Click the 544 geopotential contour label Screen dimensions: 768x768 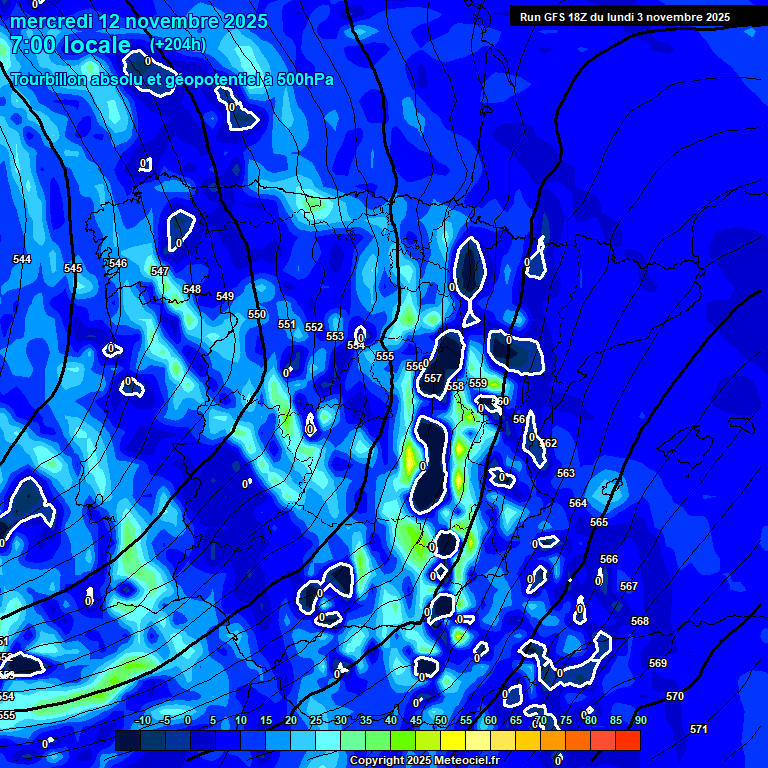(22, 259)
